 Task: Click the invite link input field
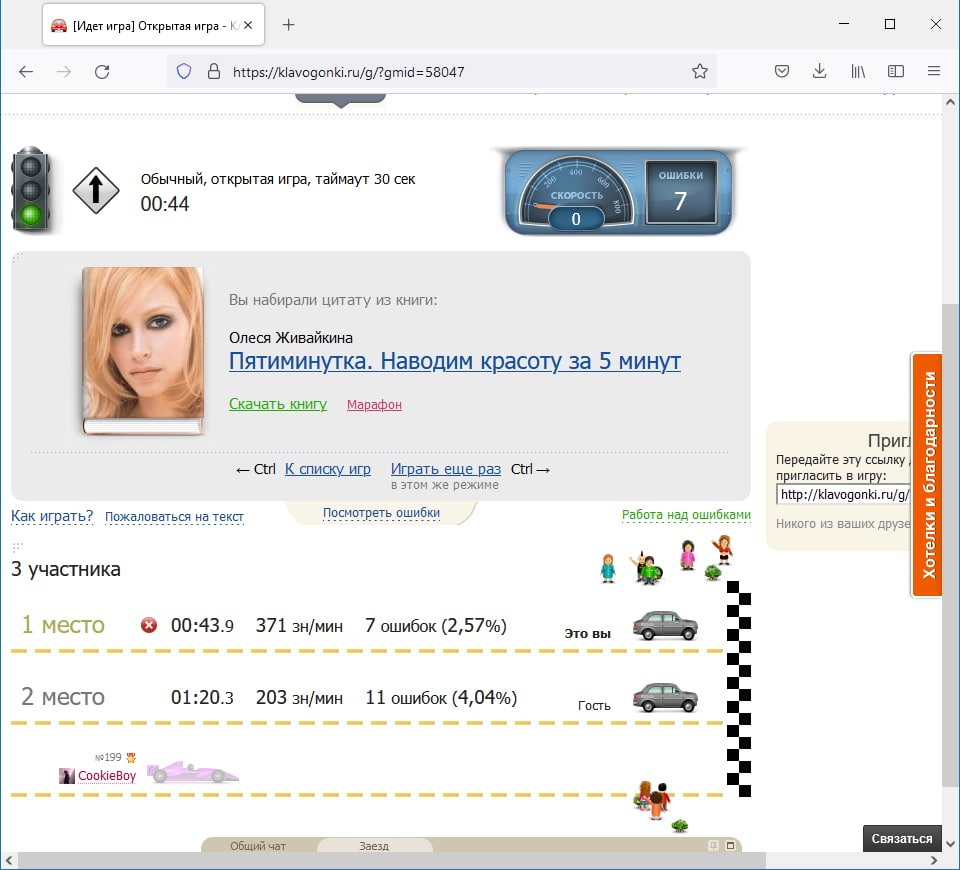tap(844, 495)
